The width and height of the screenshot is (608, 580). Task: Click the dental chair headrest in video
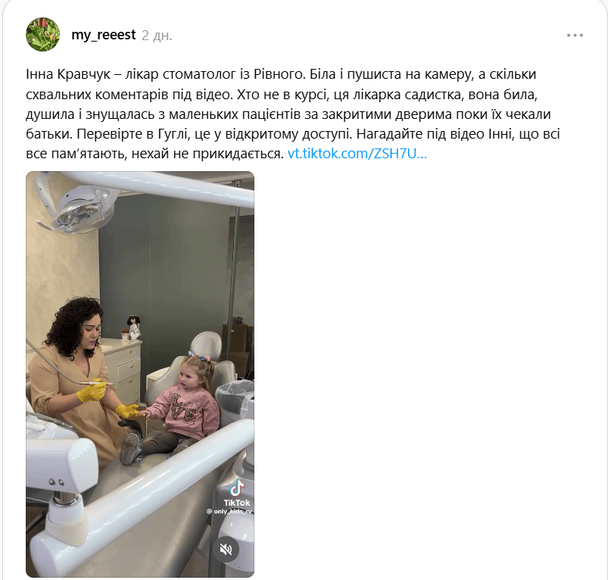pos(206,344)
